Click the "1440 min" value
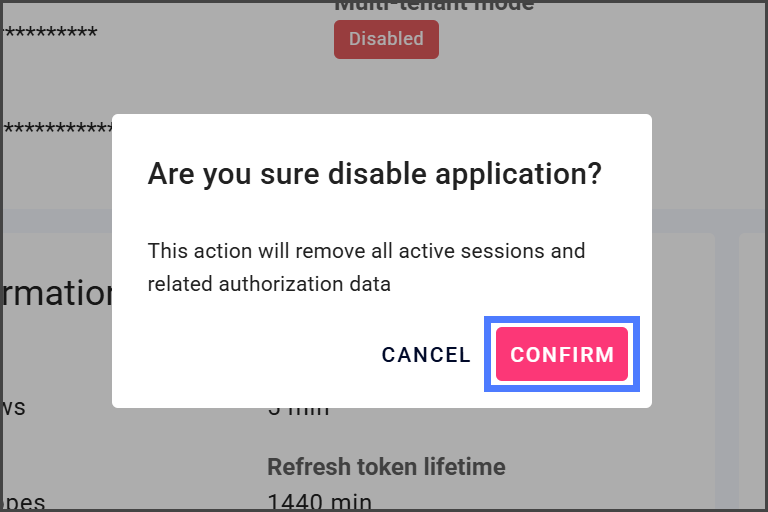Screen dimensions: 768x512 pyautogui.click(x=319, y=500)
